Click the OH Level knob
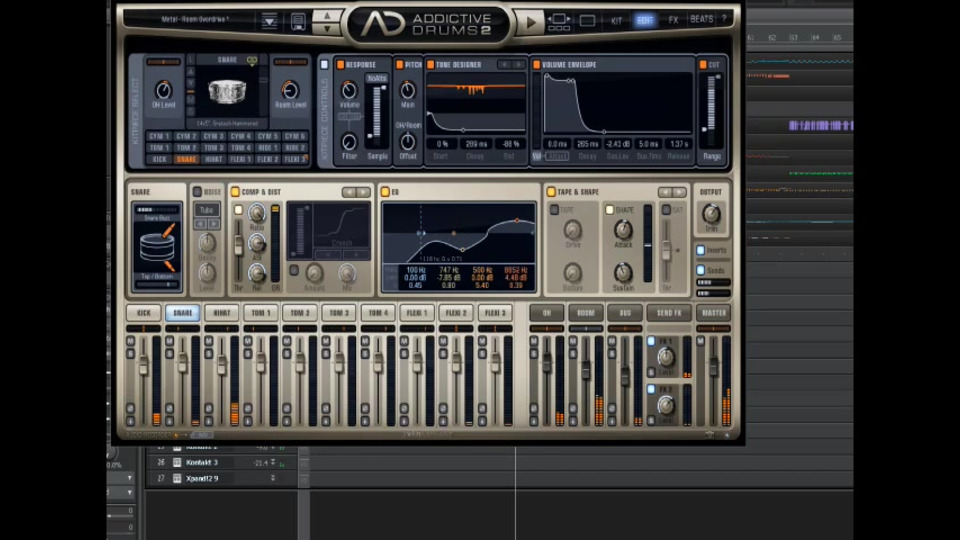Screen dimensions: 960x540 click(163, 90)
